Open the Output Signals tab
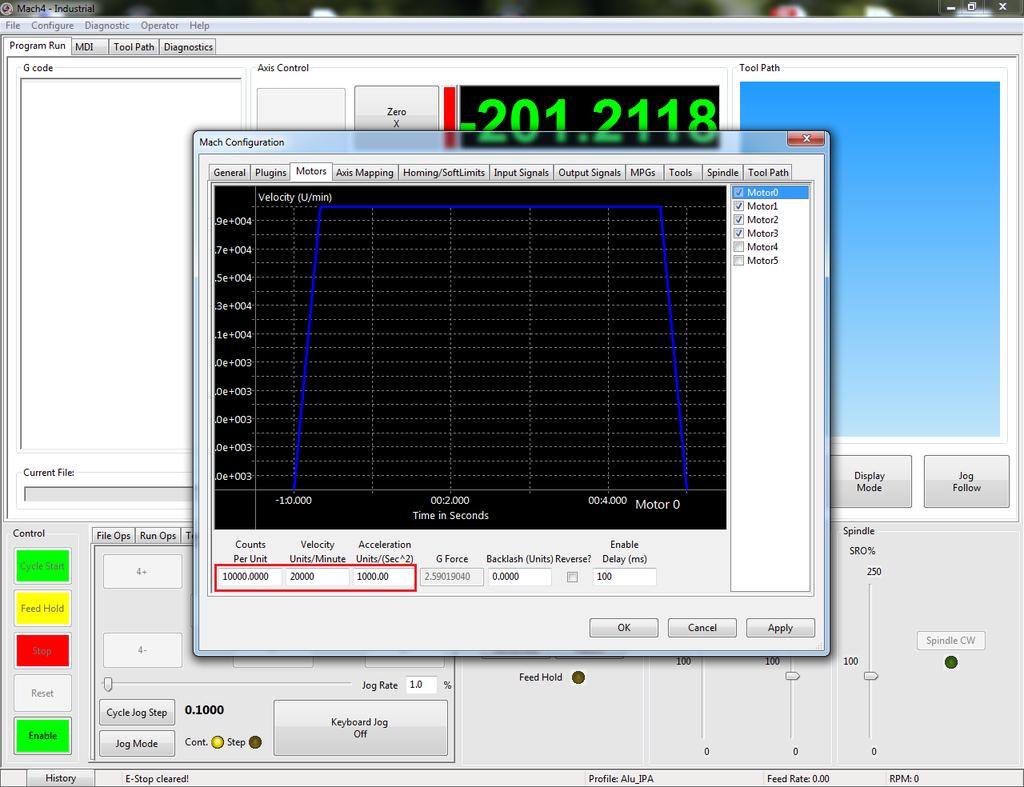Image resolution: width=1024 pixels, height=787 pixels. [x=589, y=172]
